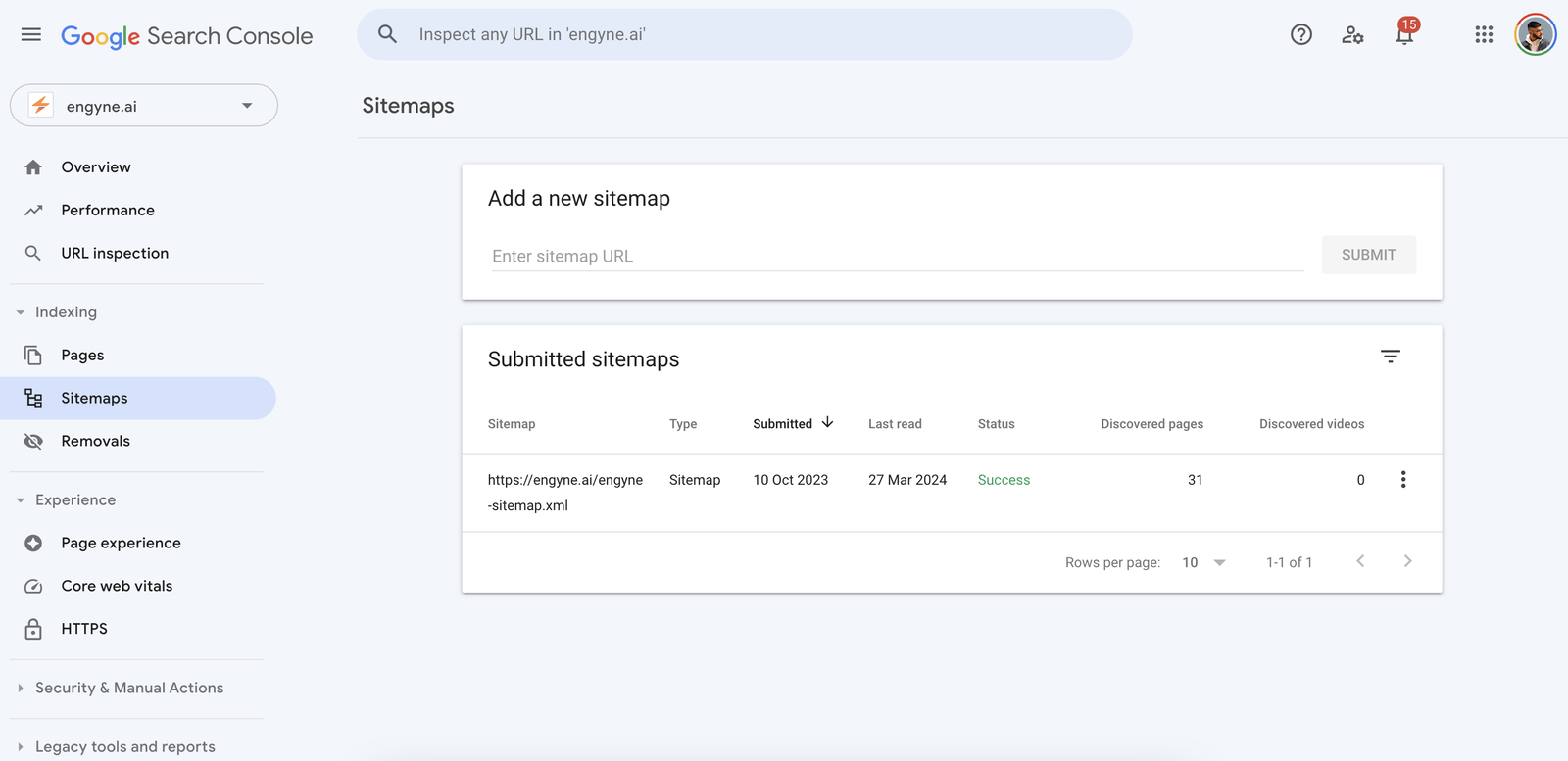This screenshot has height=761, width=1568.
Task: Click the Performance trend icon
Action: coord(33,211)
